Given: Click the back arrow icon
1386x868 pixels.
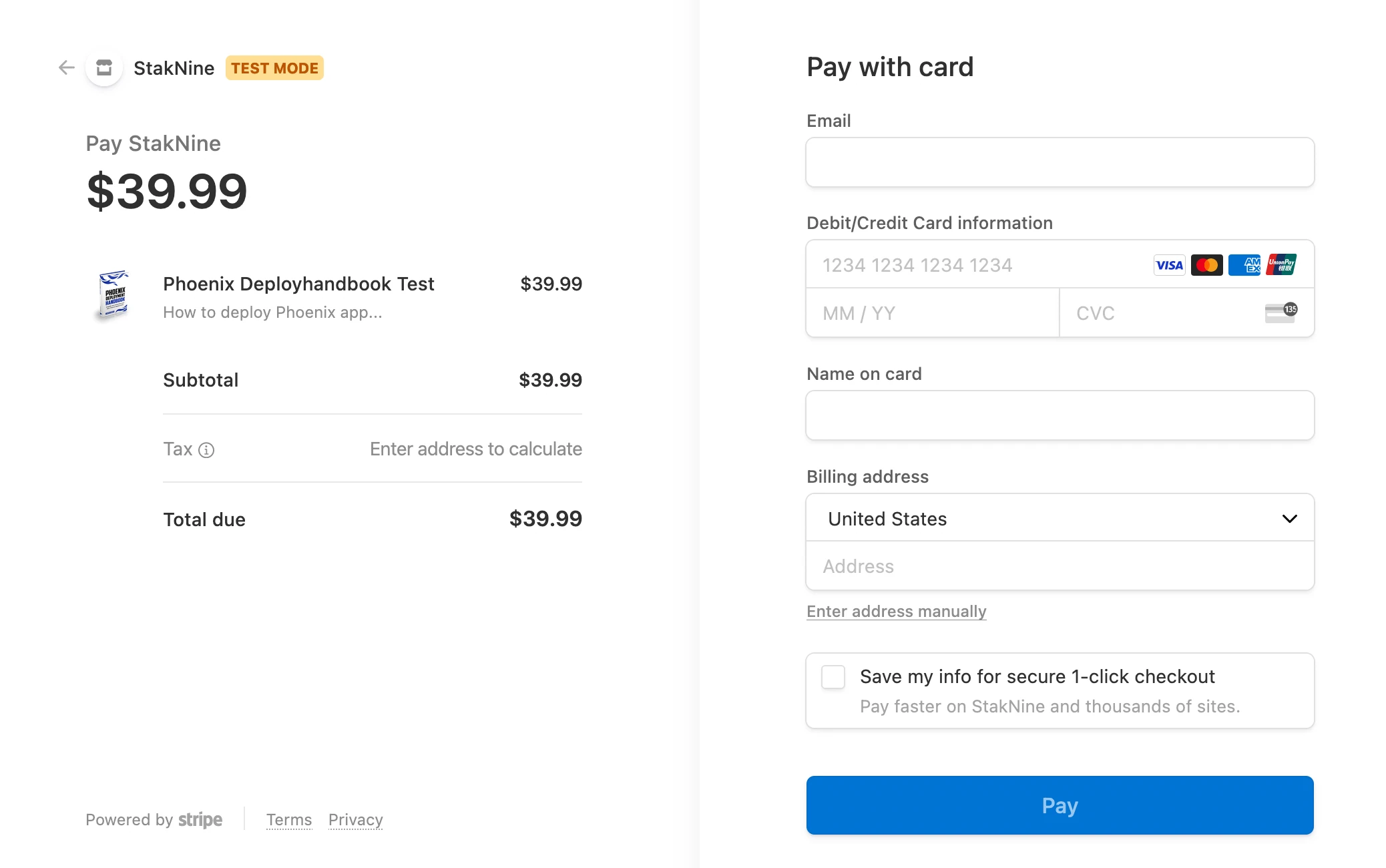Looking at the screenshot, I should [x=66, y=67].
